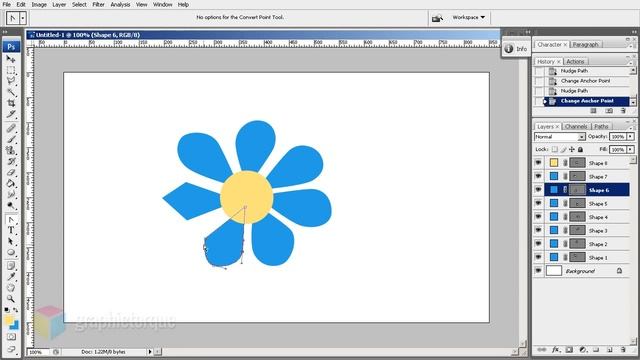Screen dimensions: 640x360
Task: Toggle lock all for the layer
Action: (x=580, y=149)
